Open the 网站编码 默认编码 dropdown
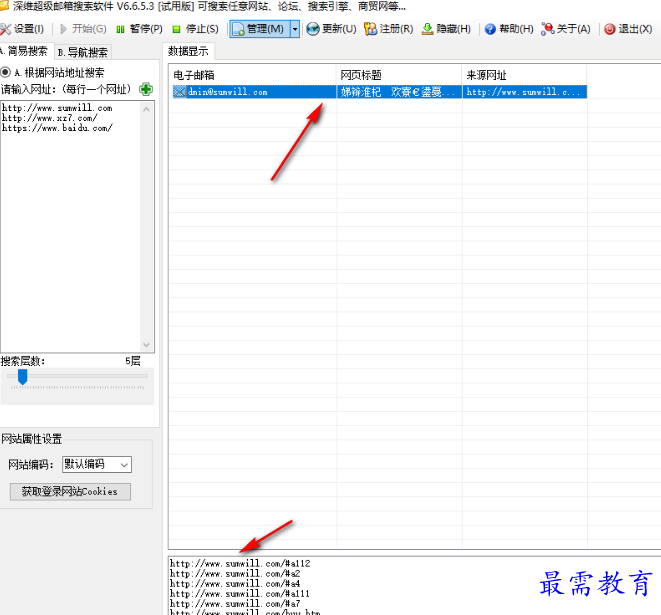The image size is (661, 615). click(97, 465)
